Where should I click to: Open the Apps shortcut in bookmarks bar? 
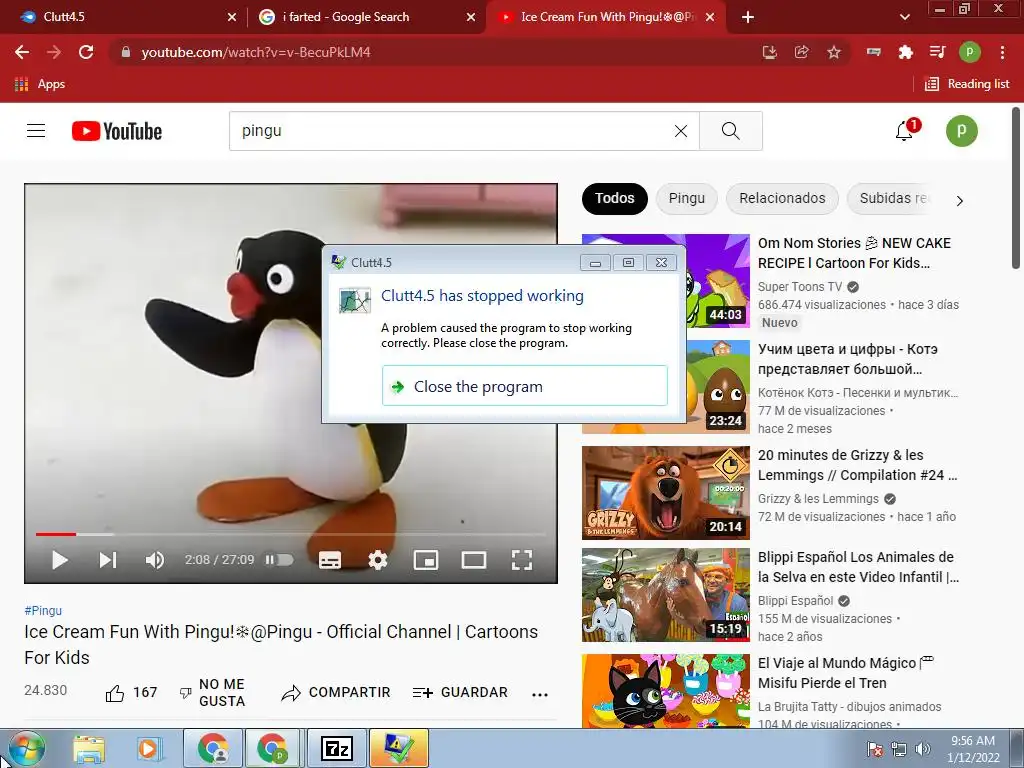(x=40, y=84)
